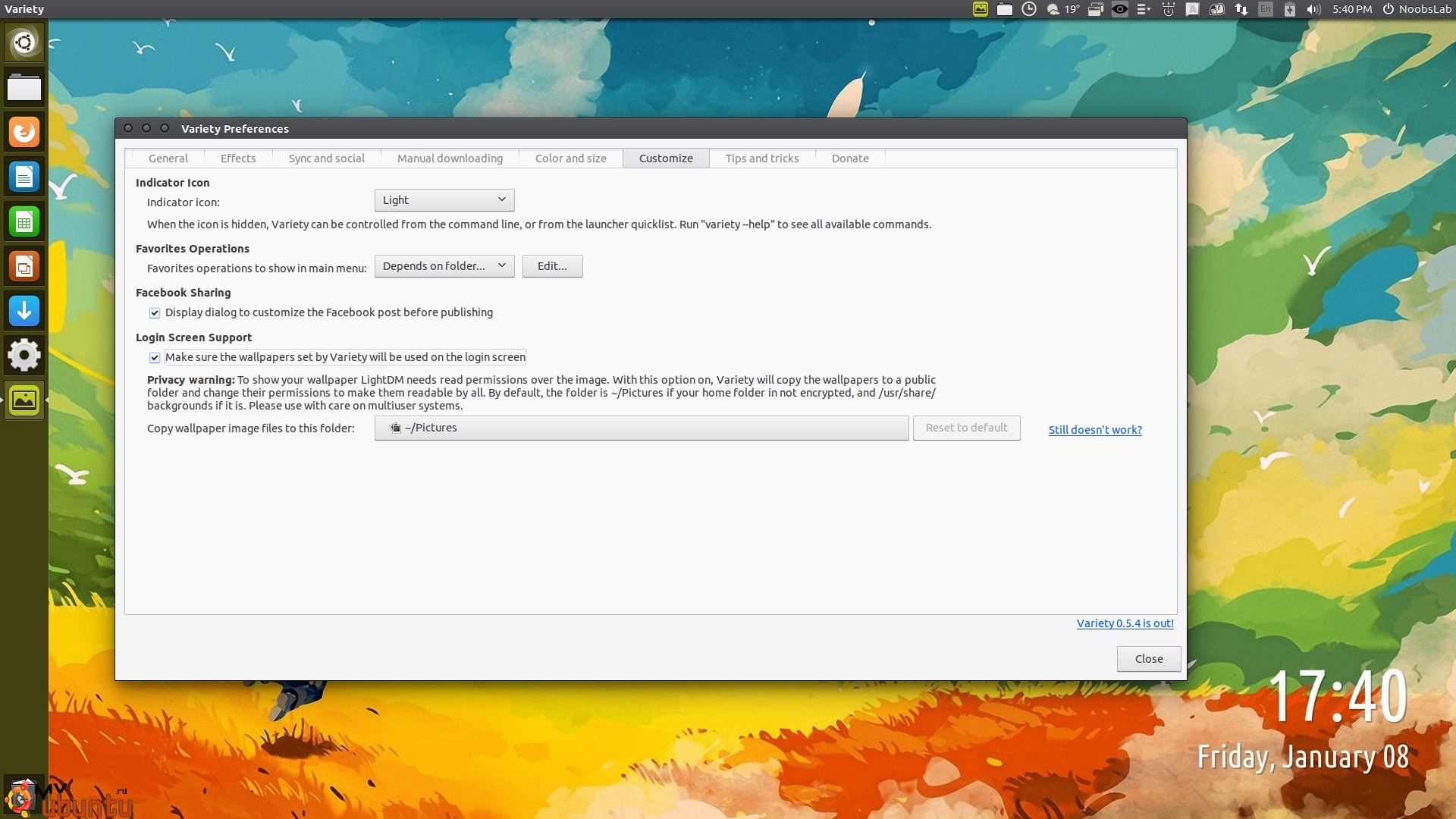1456x819 pixels.
Task: Open the sound volume indicator
Action: coord(1313,9)
